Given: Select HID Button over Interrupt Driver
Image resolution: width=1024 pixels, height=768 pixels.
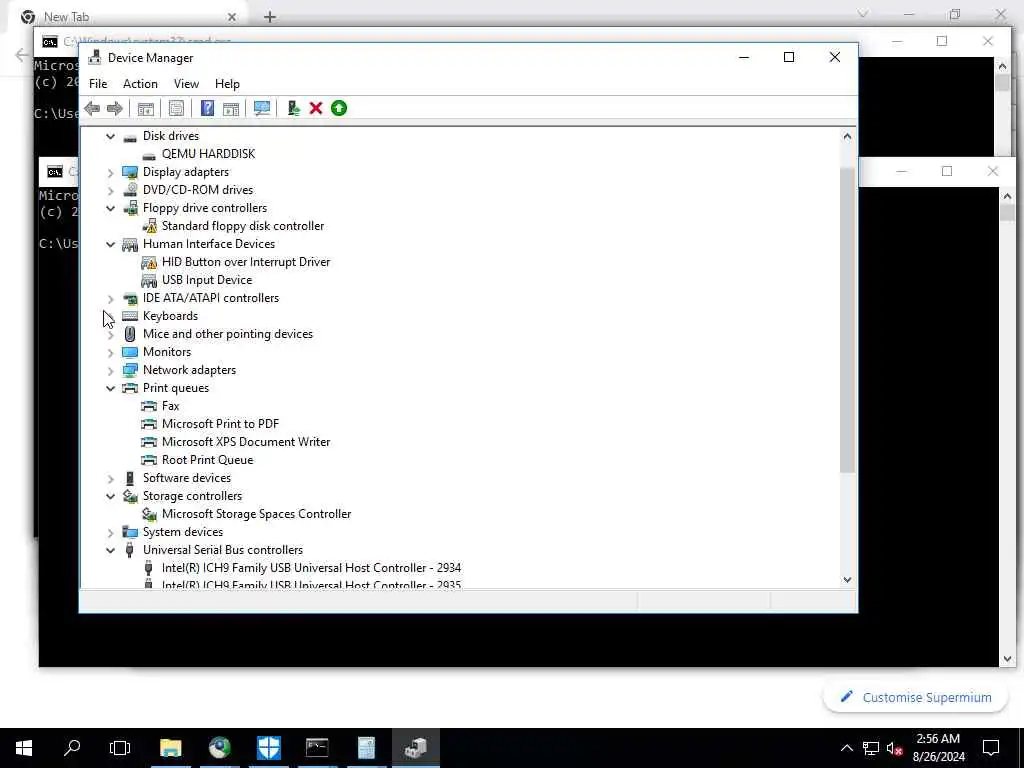Looking at the screenshot, I should pos(246,262).
